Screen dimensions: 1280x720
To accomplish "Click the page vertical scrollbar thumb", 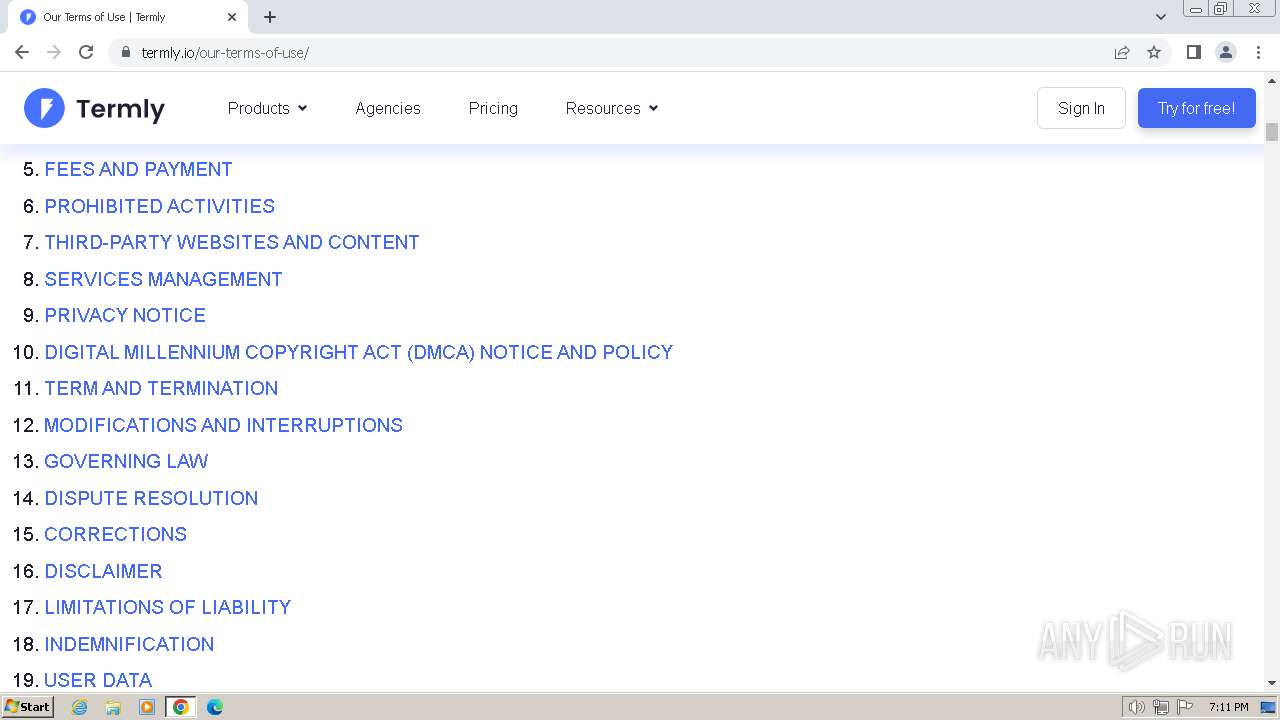I will point(1272,132).
